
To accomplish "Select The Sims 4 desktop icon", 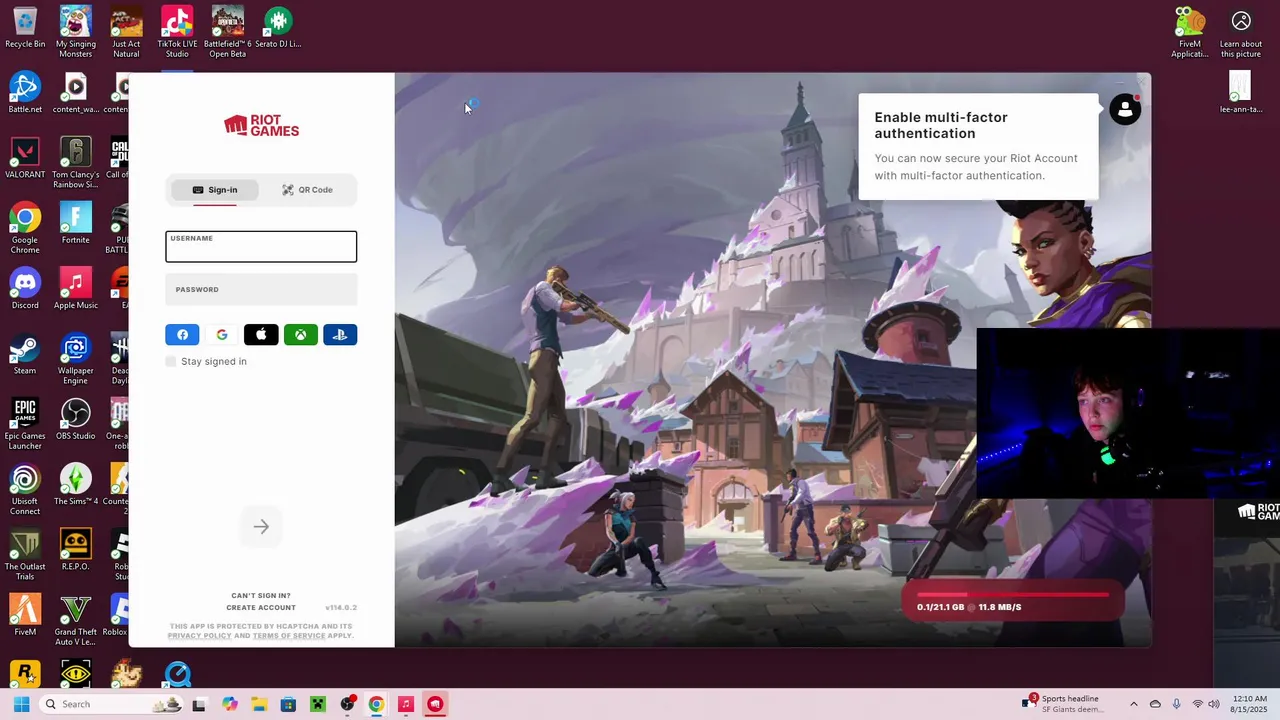I will tap(76, 485).
